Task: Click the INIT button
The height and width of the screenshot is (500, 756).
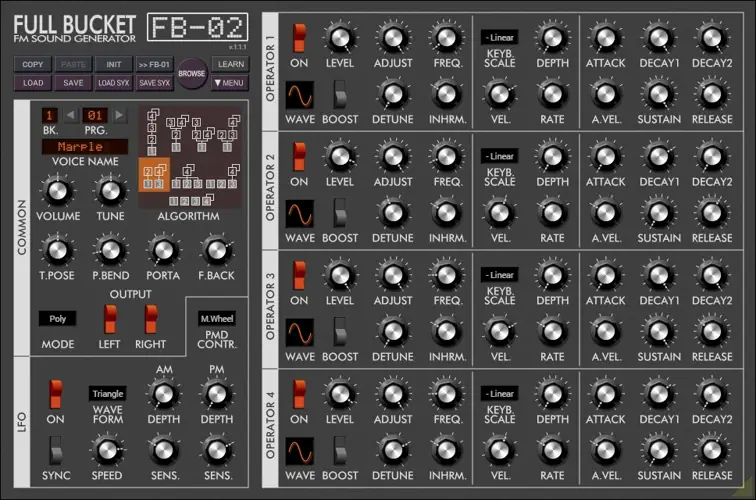Action: tap(113, 64)
